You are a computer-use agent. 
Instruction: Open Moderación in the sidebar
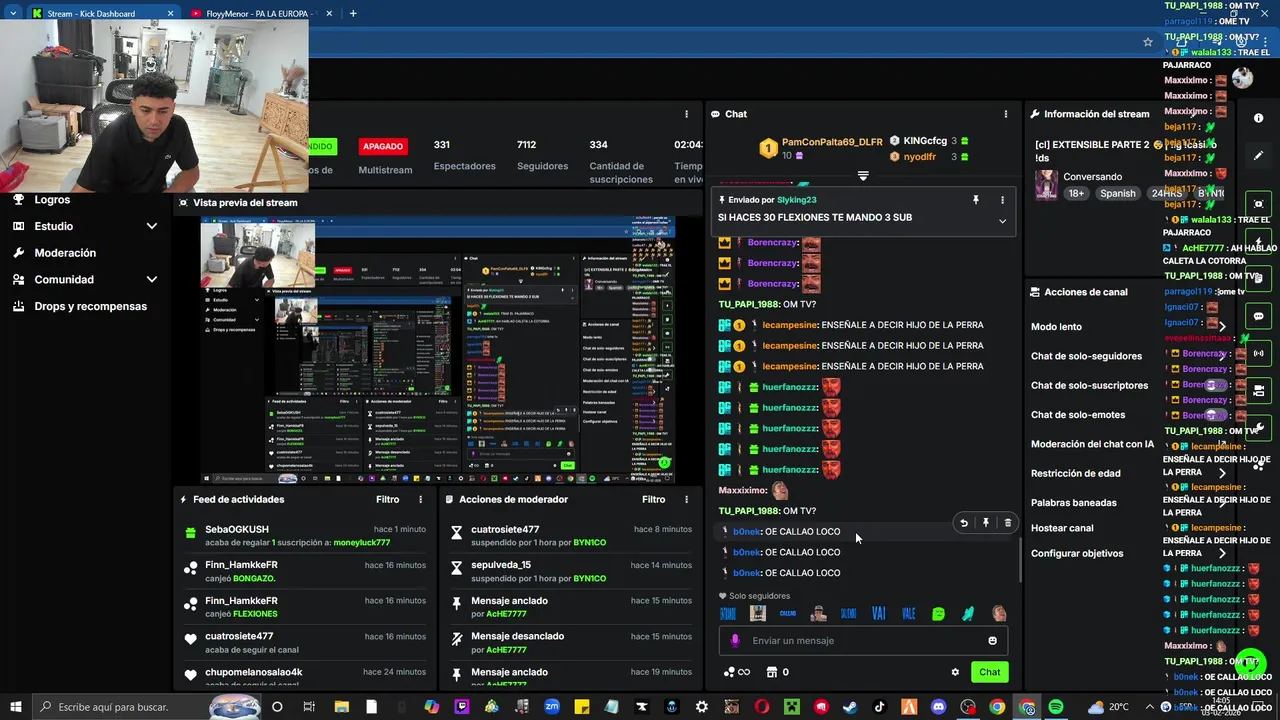65,253
